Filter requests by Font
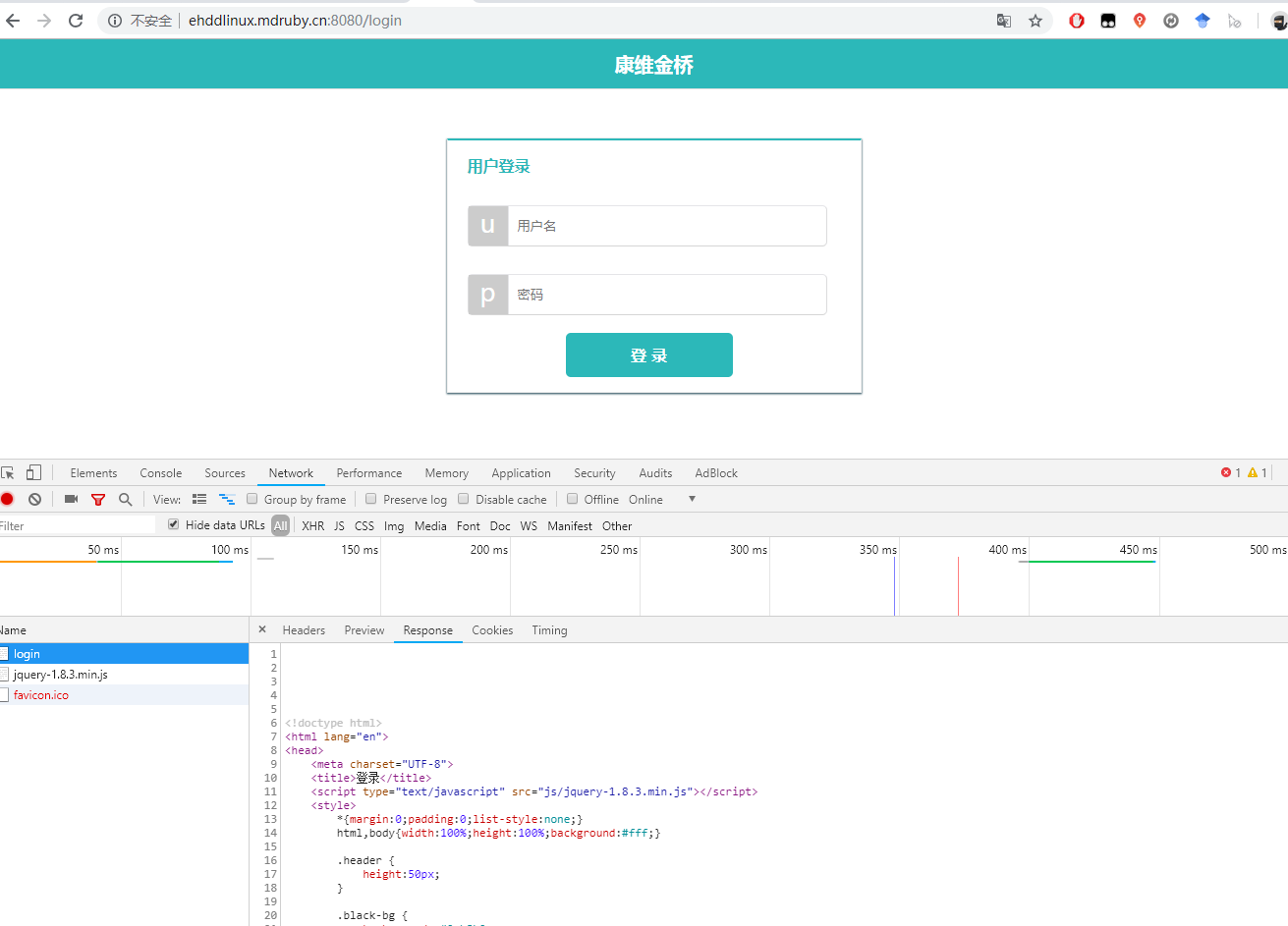This screenshot has height=926, width=1288. tap(469, 525)
